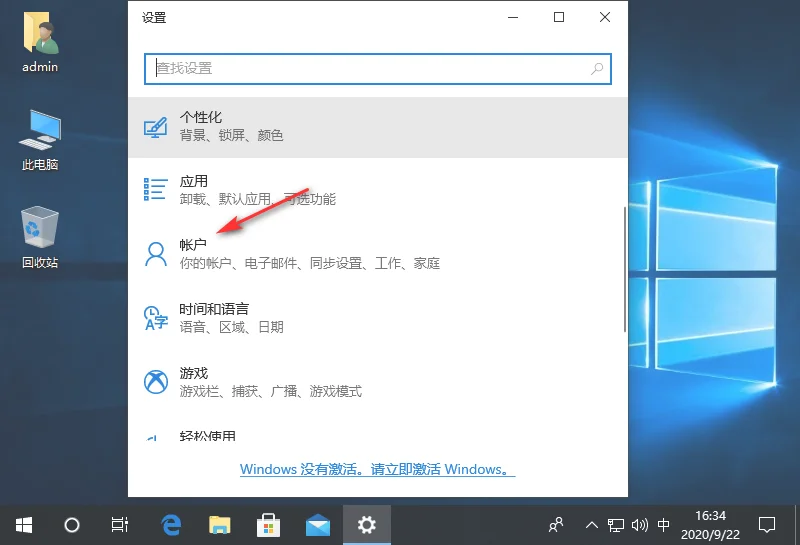The image size is (800, 545).
Task: Click 'Windows 没有激活' activation link
Action: [378, 469]
